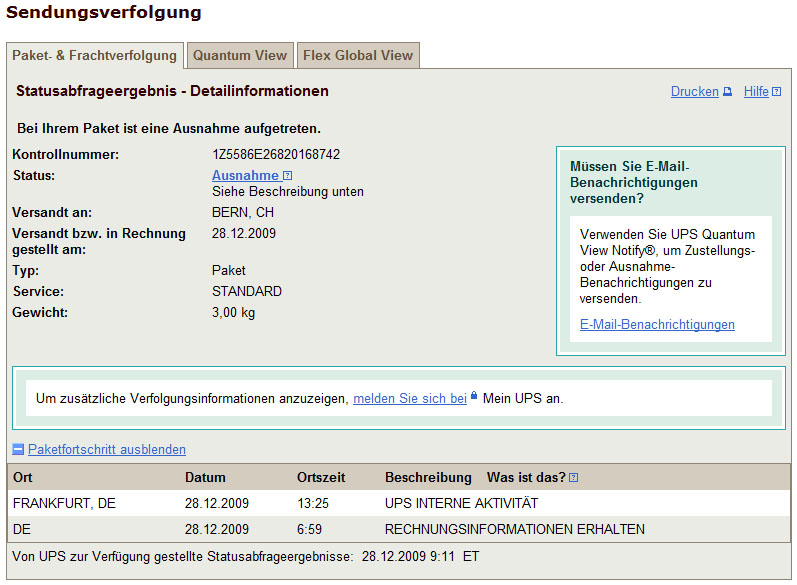Click the status timestamp 28.12.2009 9:11 ET

point(420,557)
